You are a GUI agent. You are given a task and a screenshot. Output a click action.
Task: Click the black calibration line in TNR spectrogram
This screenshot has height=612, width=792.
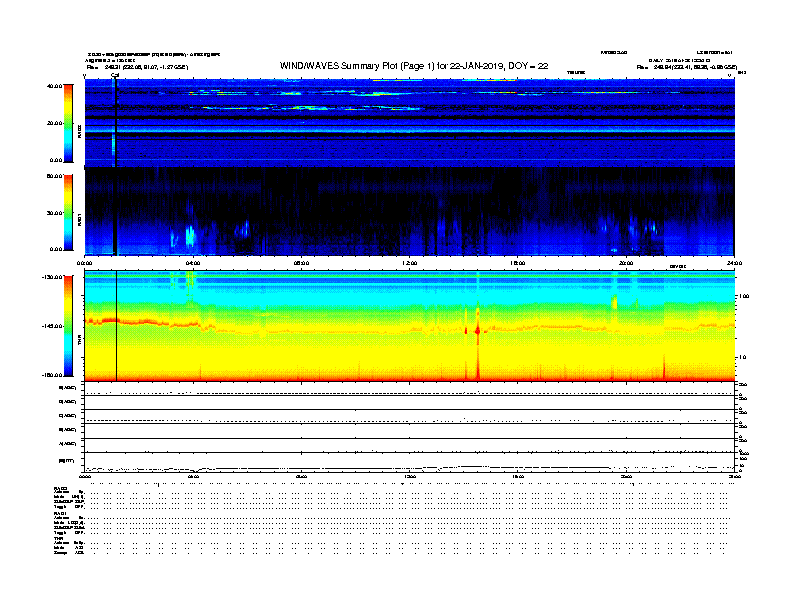click(117, 326)
